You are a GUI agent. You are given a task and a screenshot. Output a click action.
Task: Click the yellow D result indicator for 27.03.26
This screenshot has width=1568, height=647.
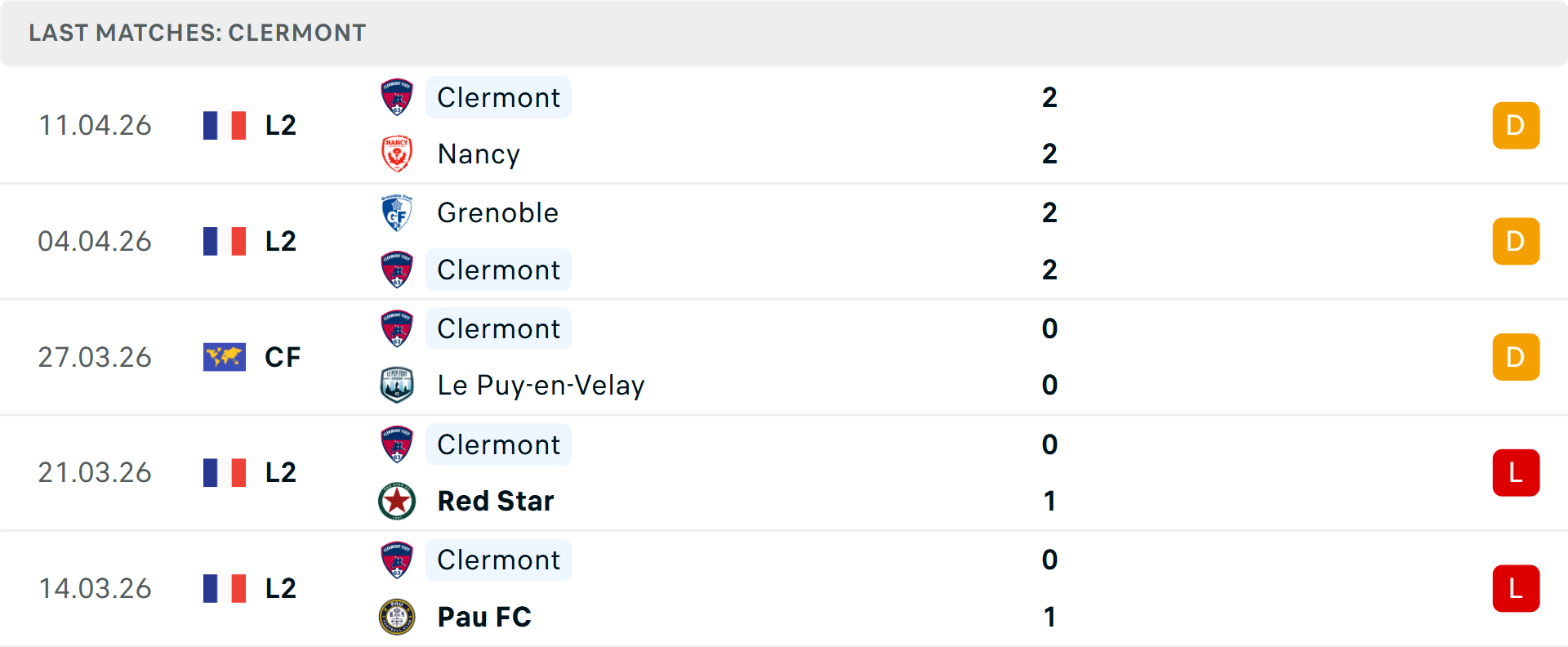(x=1516, y=356)
